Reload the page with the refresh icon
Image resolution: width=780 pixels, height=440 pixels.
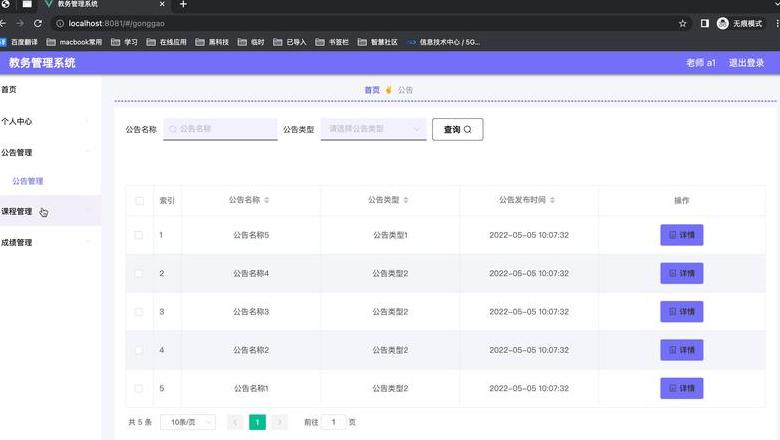(x=38, y=23)
